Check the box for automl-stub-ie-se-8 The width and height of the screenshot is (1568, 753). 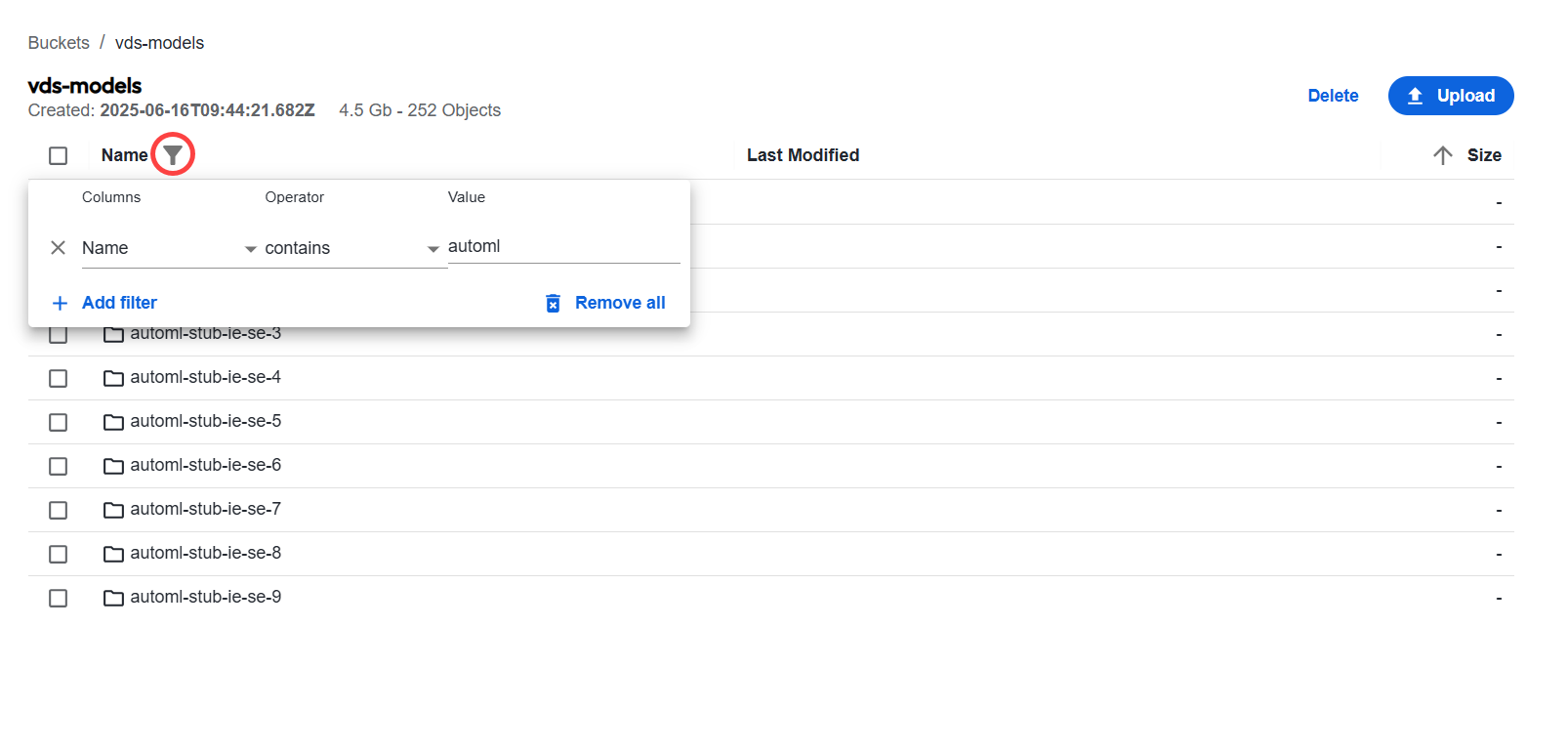pyautogui.click(x=59, y=554)
